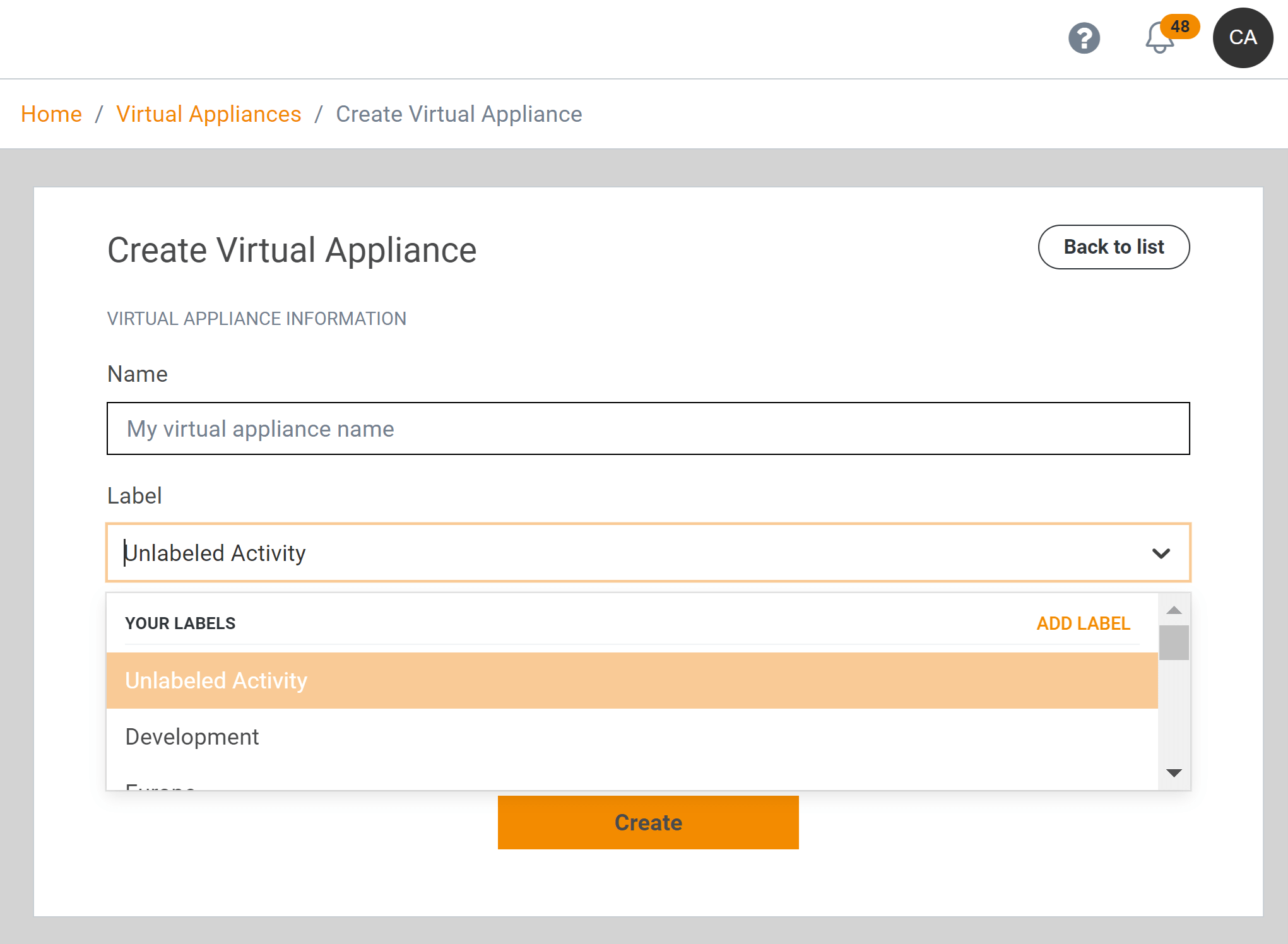Open notifications bell icon
1288x944 pixels.
pyautogui.click(x=1158, y=40)
